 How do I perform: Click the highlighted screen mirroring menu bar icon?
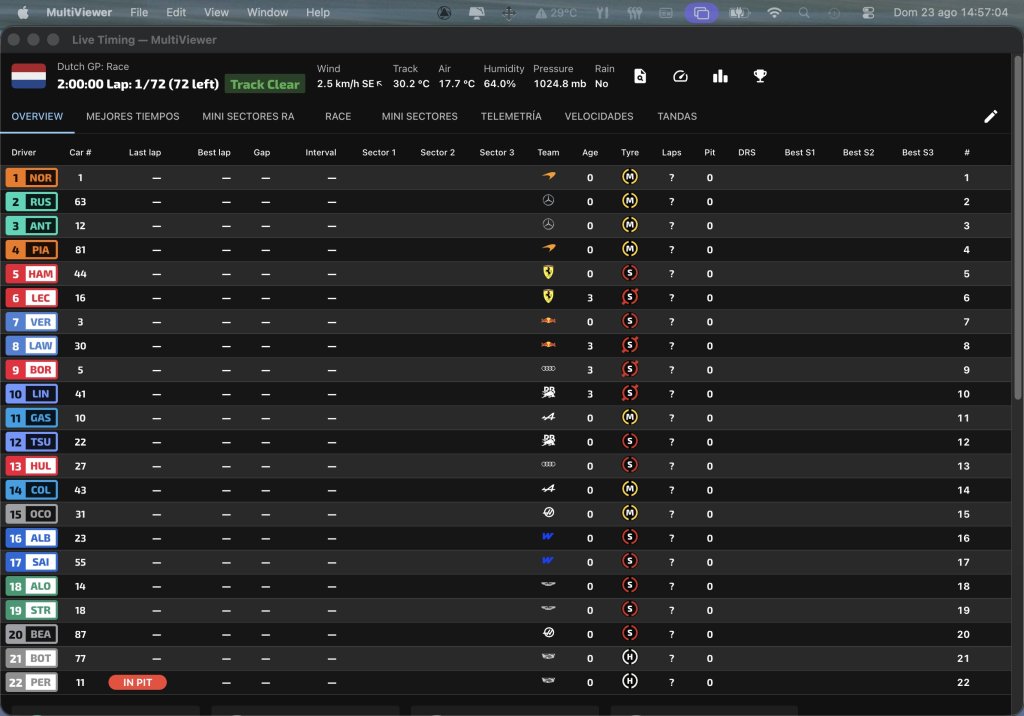pyautogui.click(x=701, y=12)
